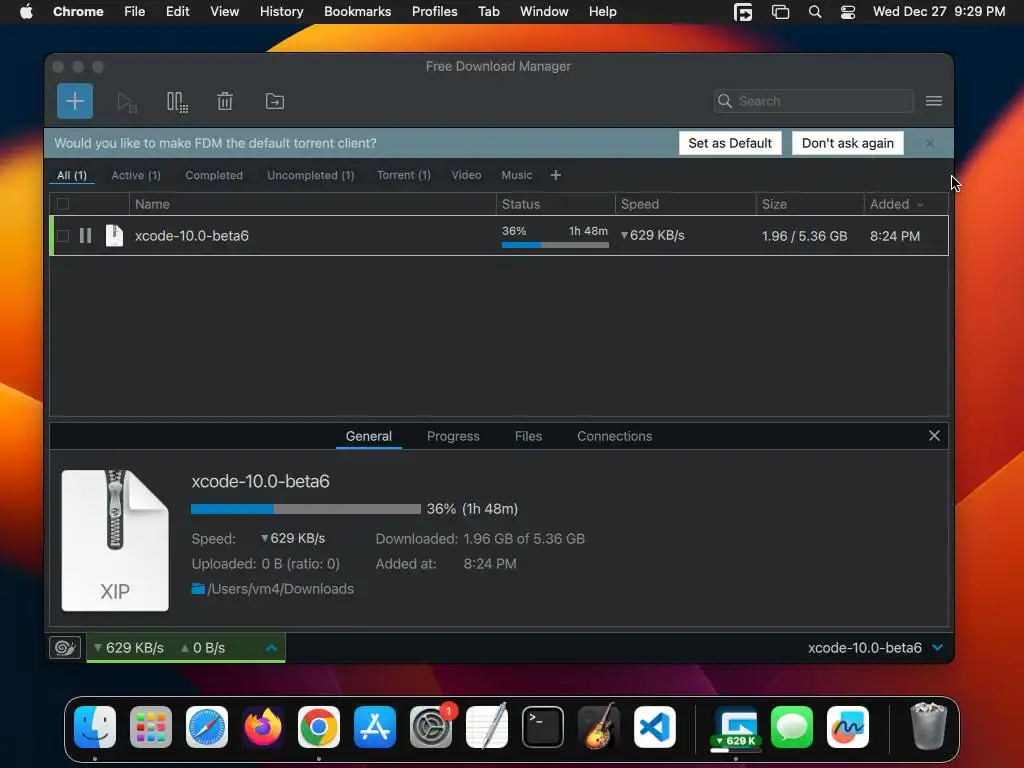Open the Window menu in menu bar
This screenshot has width=1024, height=768.
point(544,12)
